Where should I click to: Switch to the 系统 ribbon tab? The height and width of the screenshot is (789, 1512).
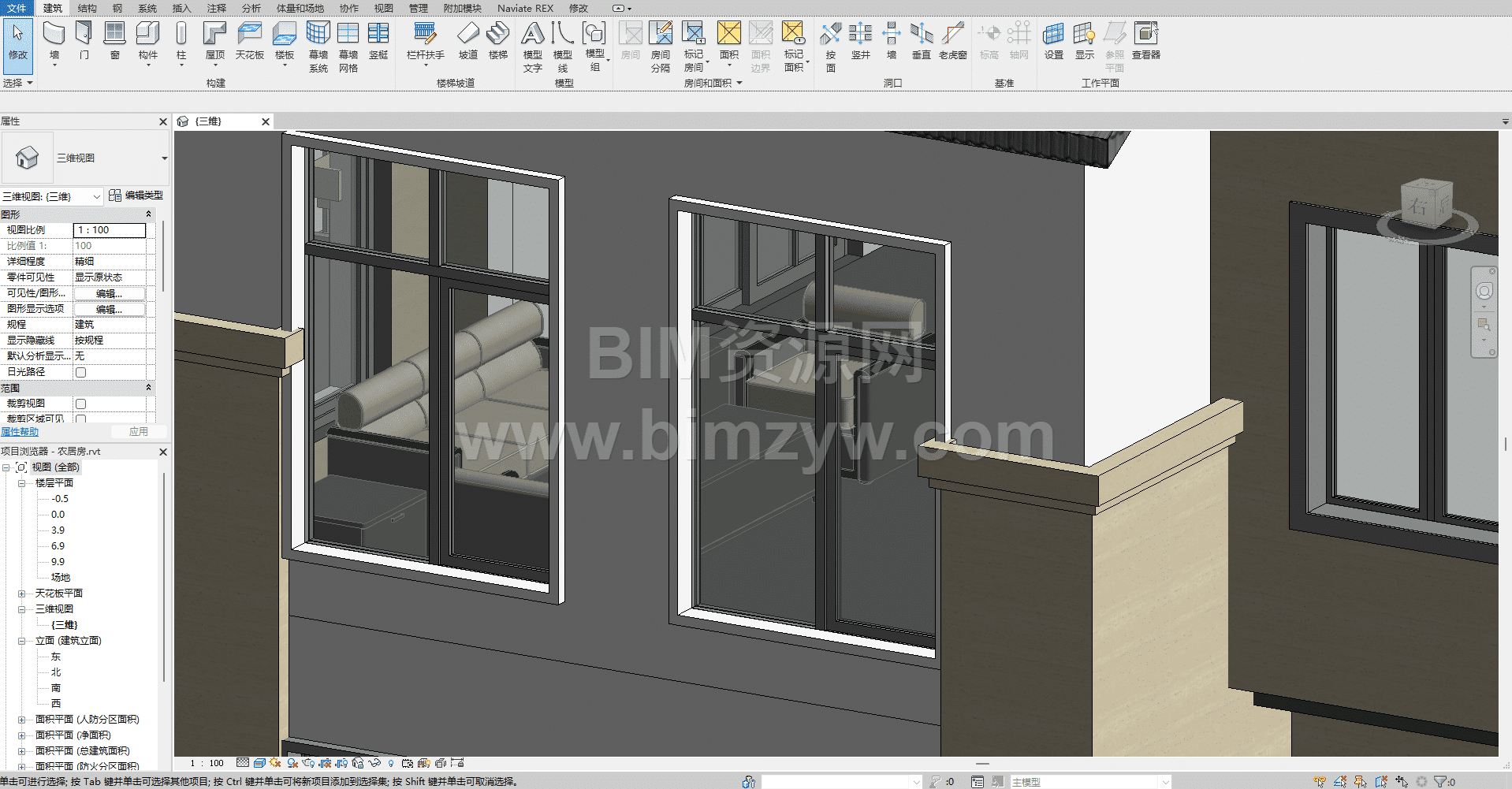(x=147, y=8)
